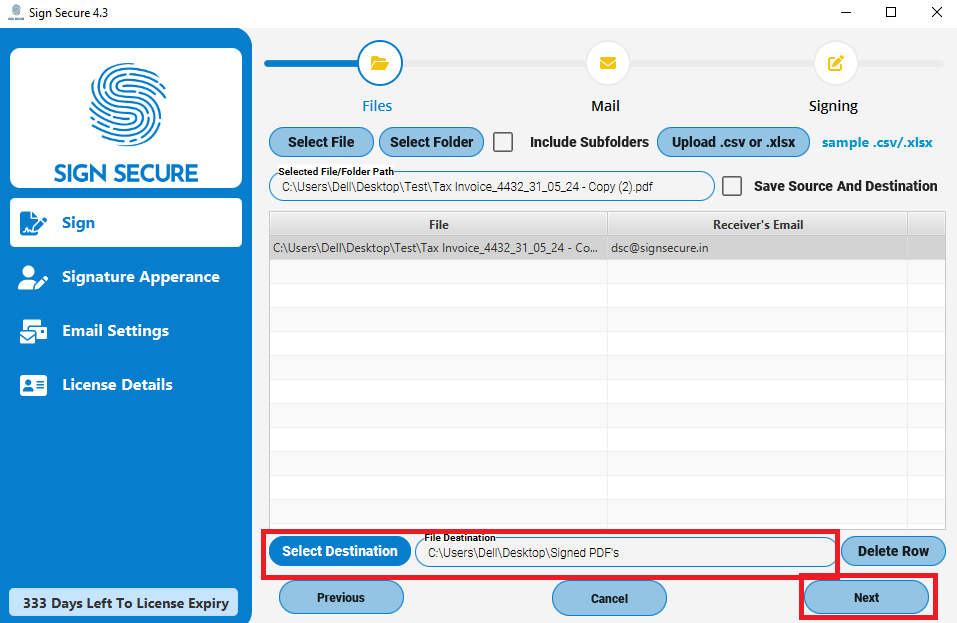
Task: Go back with the Previous button
Action: click(341, 597)
